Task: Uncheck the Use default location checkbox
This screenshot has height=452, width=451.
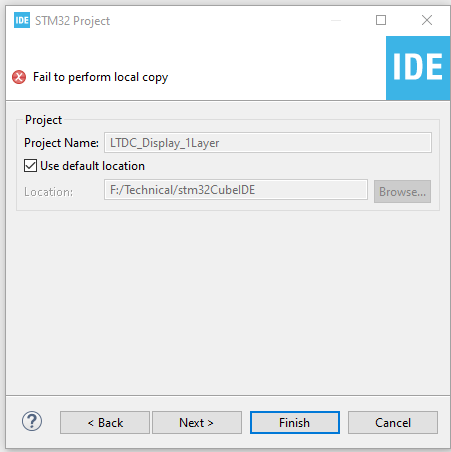Action: [30, 166]
